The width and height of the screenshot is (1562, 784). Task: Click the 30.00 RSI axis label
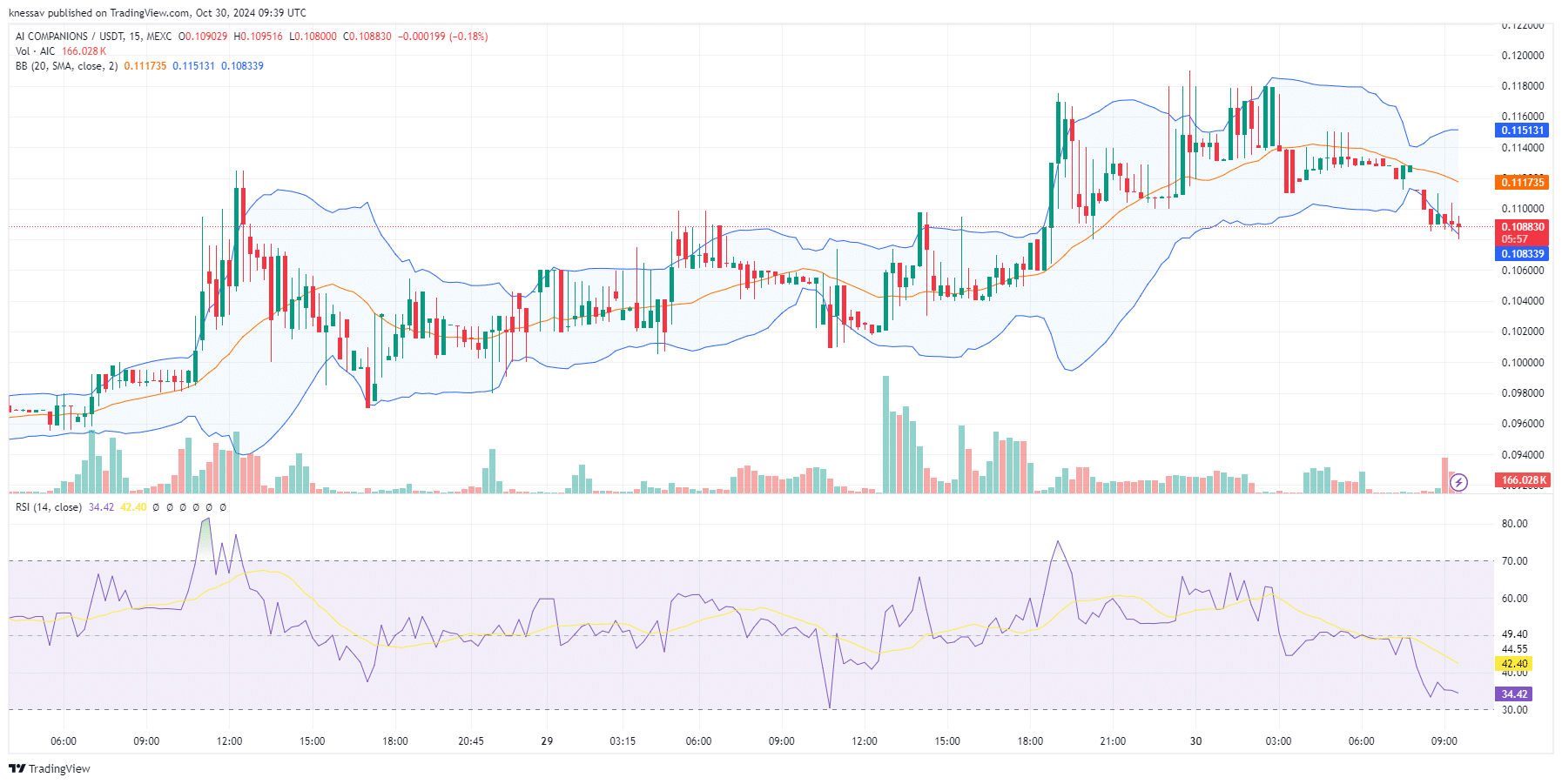[1515, 710]
